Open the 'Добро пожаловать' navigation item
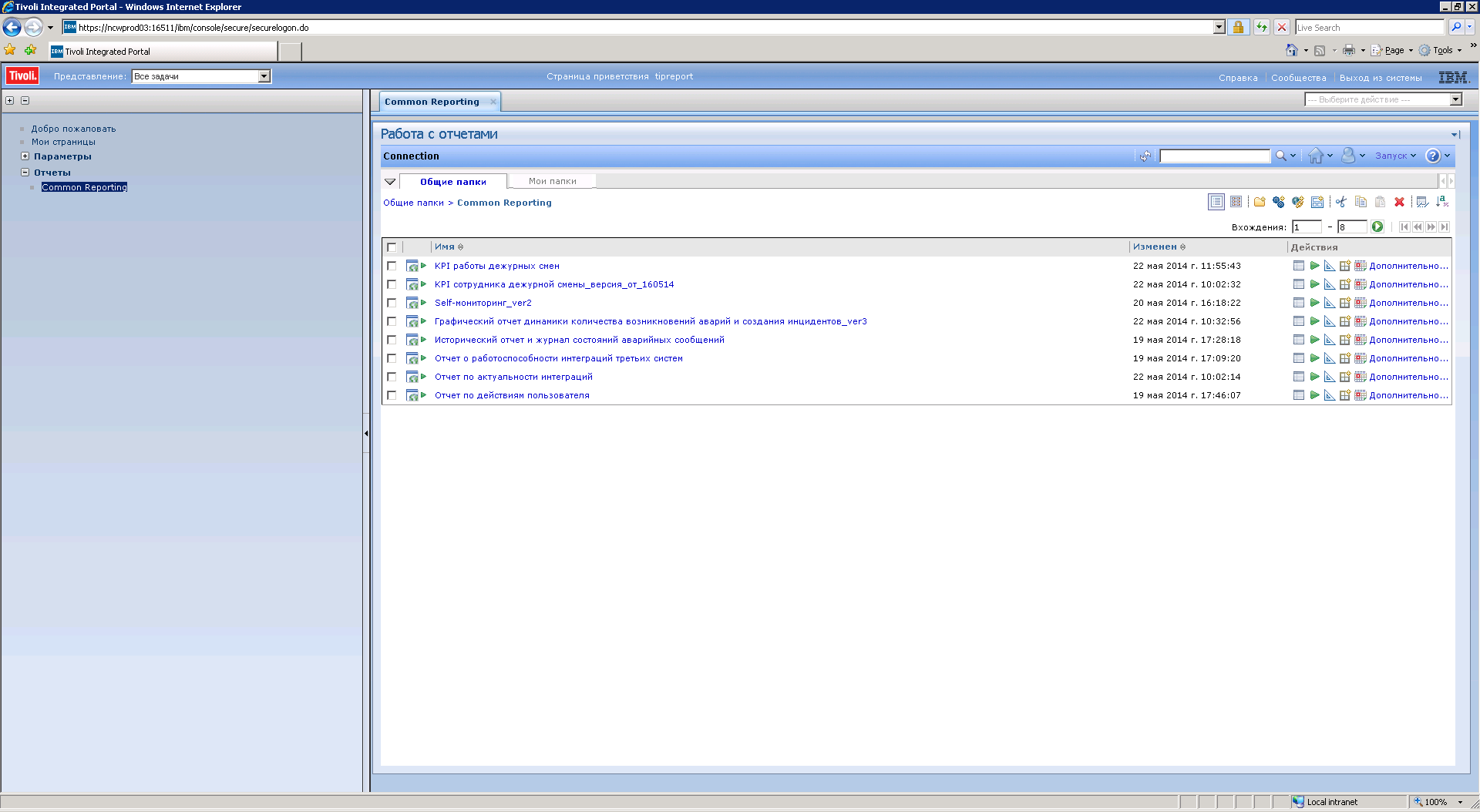The image size is (1480, 812). click(x=73, y=129)
